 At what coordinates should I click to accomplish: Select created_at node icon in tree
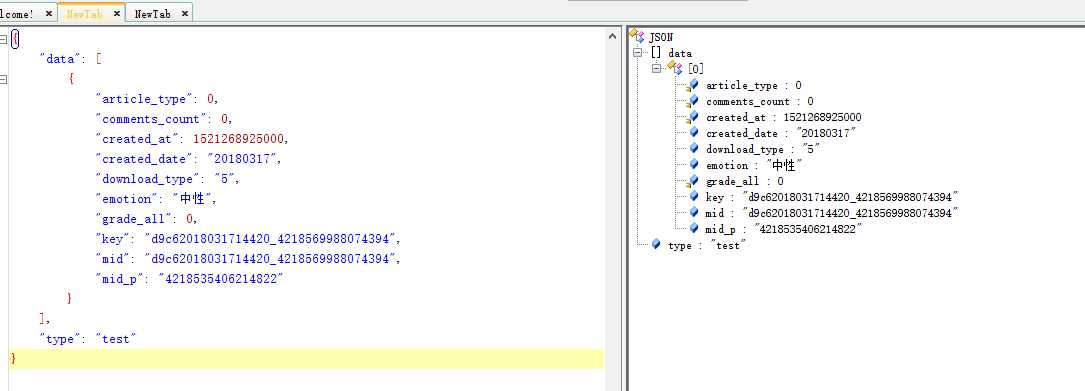click(x=692, y=117)
